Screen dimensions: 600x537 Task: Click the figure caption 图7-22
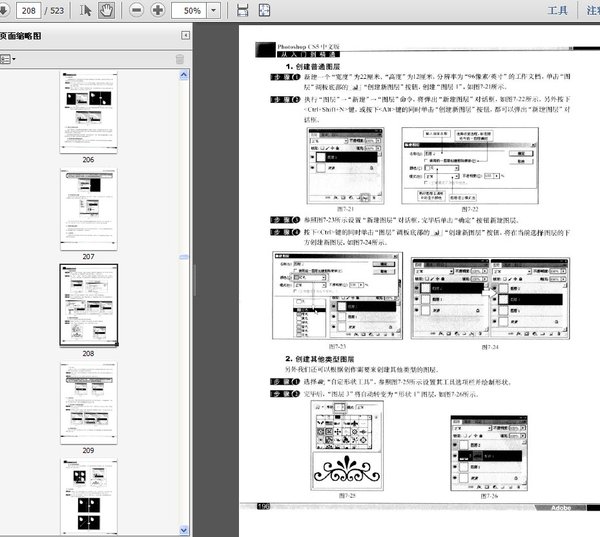[470, 209]
